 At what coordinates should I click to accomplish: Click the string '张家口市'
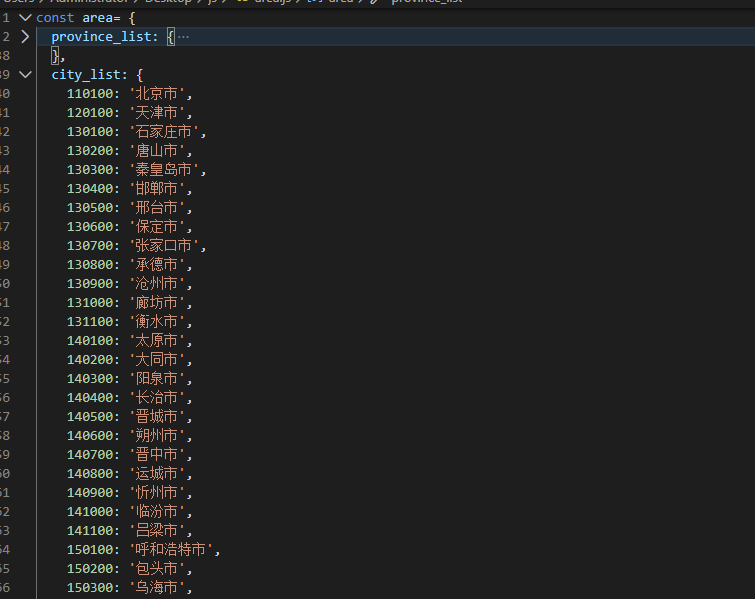(x=164, y=246)
